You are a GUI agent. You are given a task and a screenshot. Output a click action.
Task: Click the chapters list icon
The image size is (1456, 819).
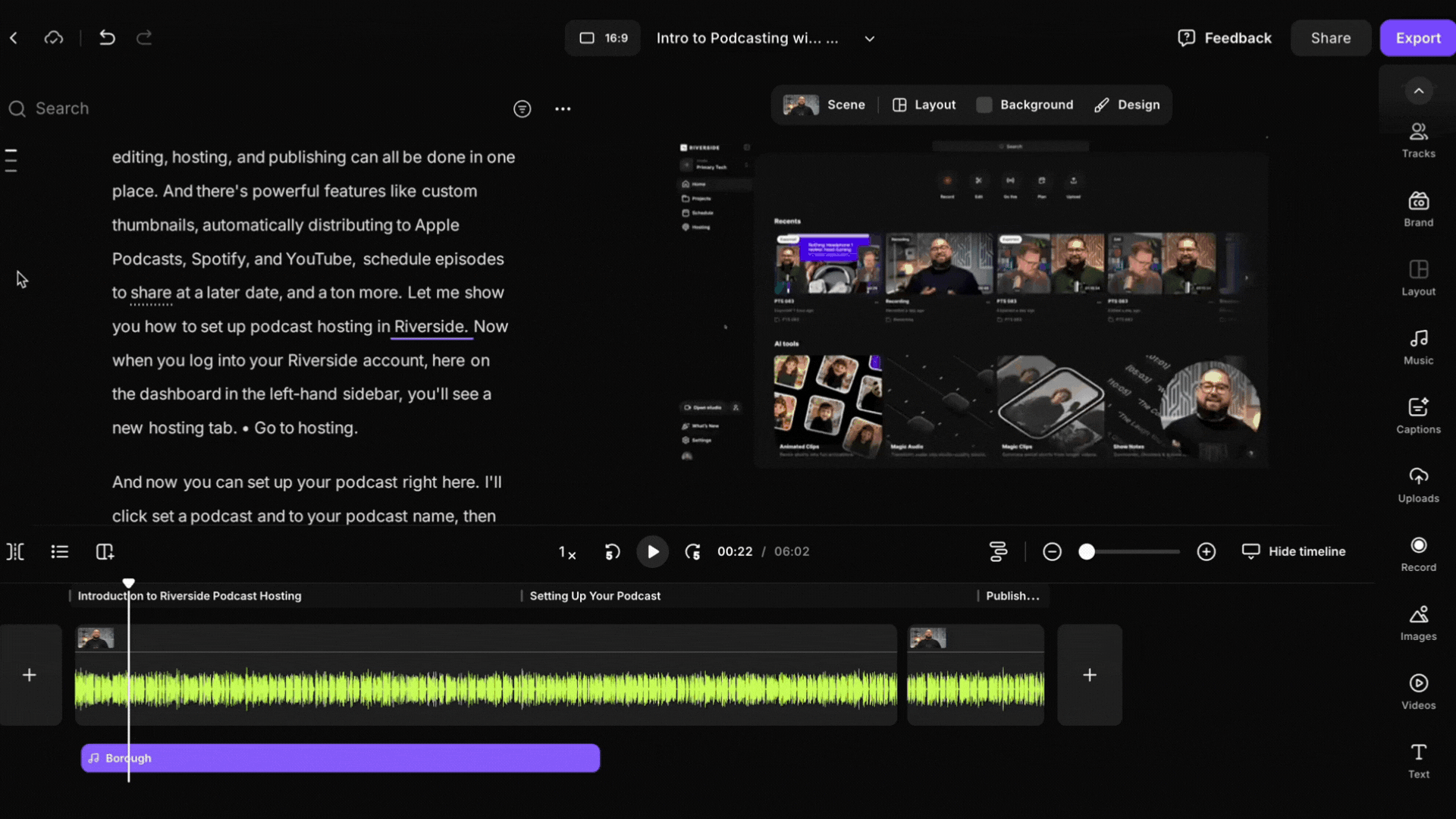pos(60,552)
